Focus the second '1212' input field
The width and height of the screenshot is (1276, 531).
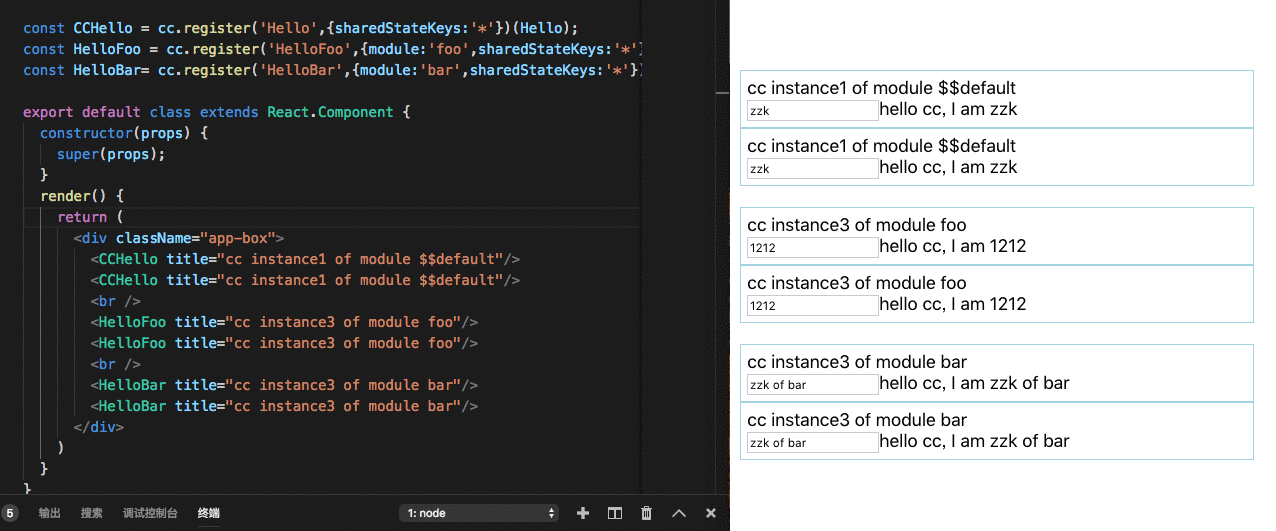point(812,305)
